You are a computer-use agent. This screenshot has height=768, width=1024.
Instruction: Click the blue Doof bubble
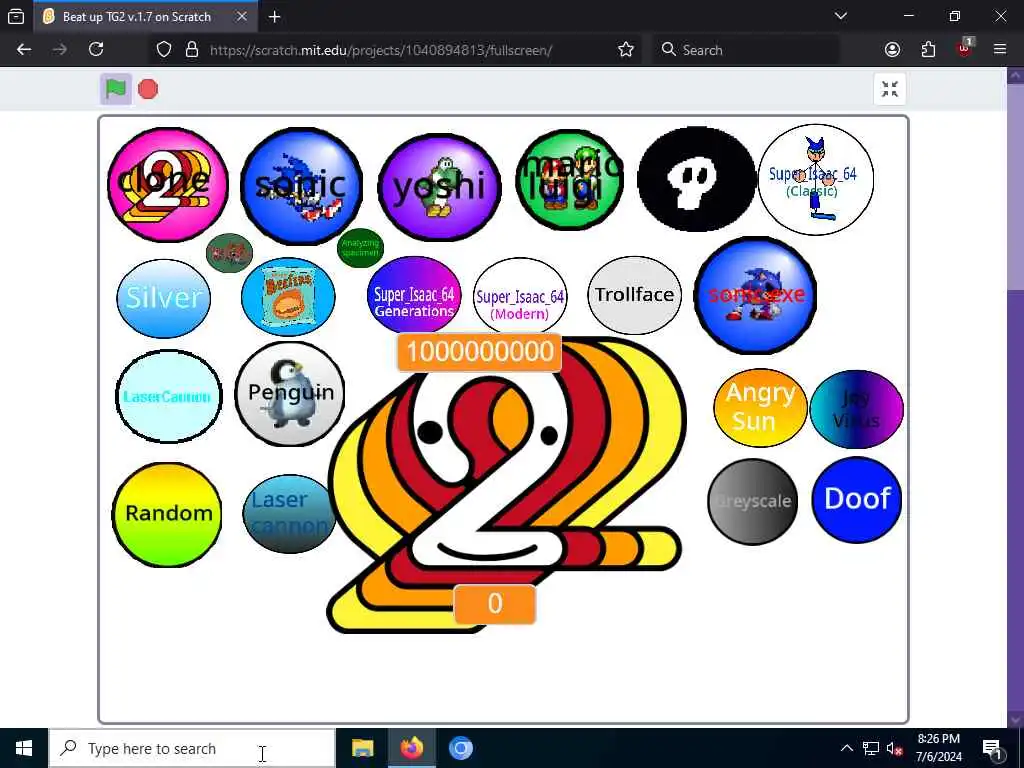[856, 500]
